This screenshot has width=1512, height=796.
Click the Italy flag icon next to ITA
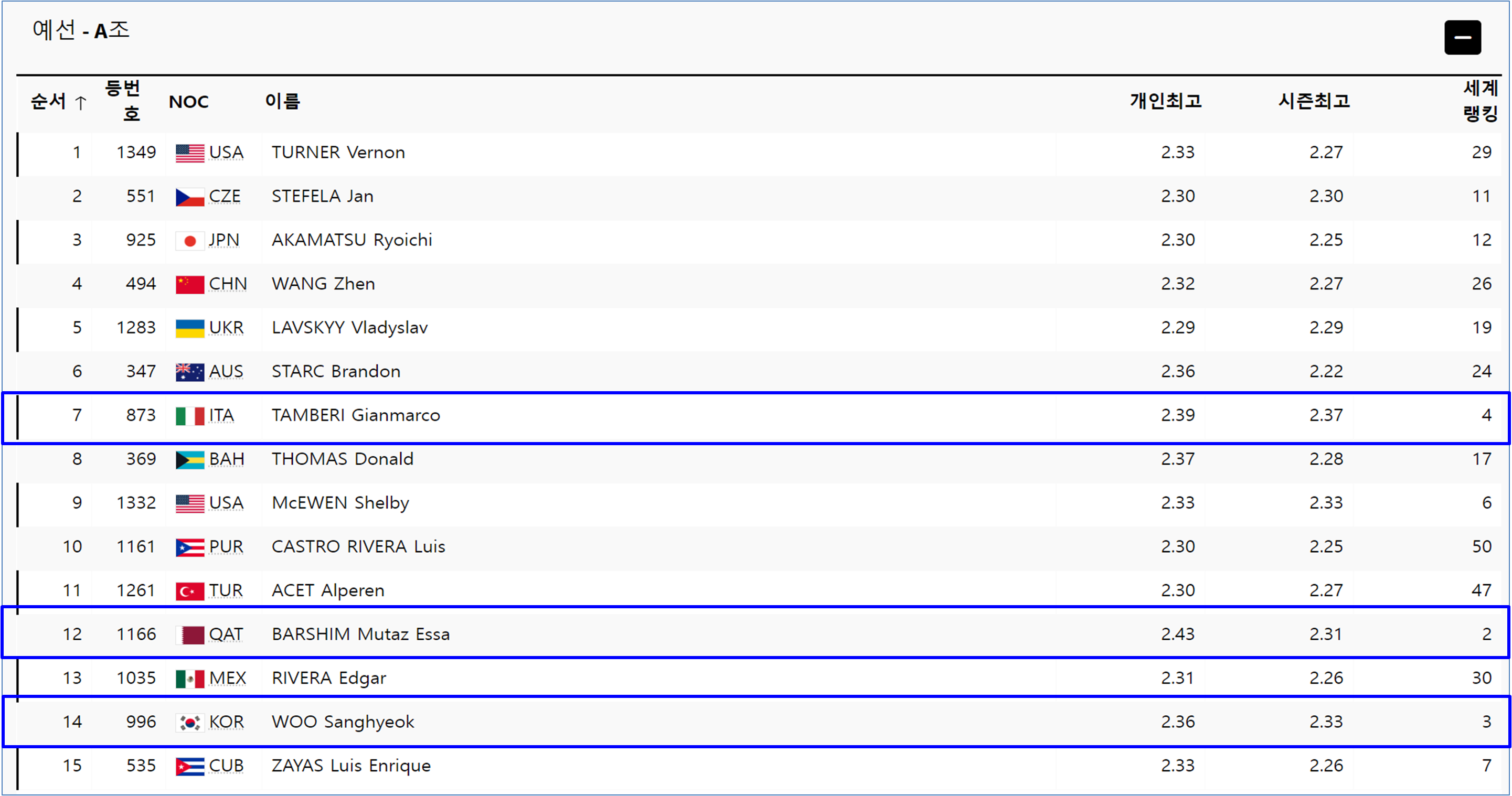189,416
